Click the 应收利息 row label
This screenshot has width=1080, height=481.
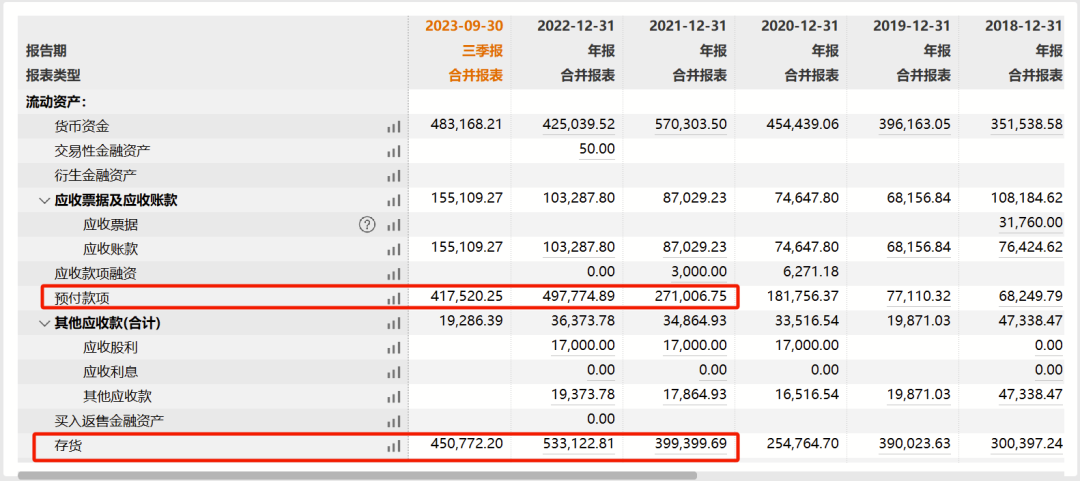[110, 372]
